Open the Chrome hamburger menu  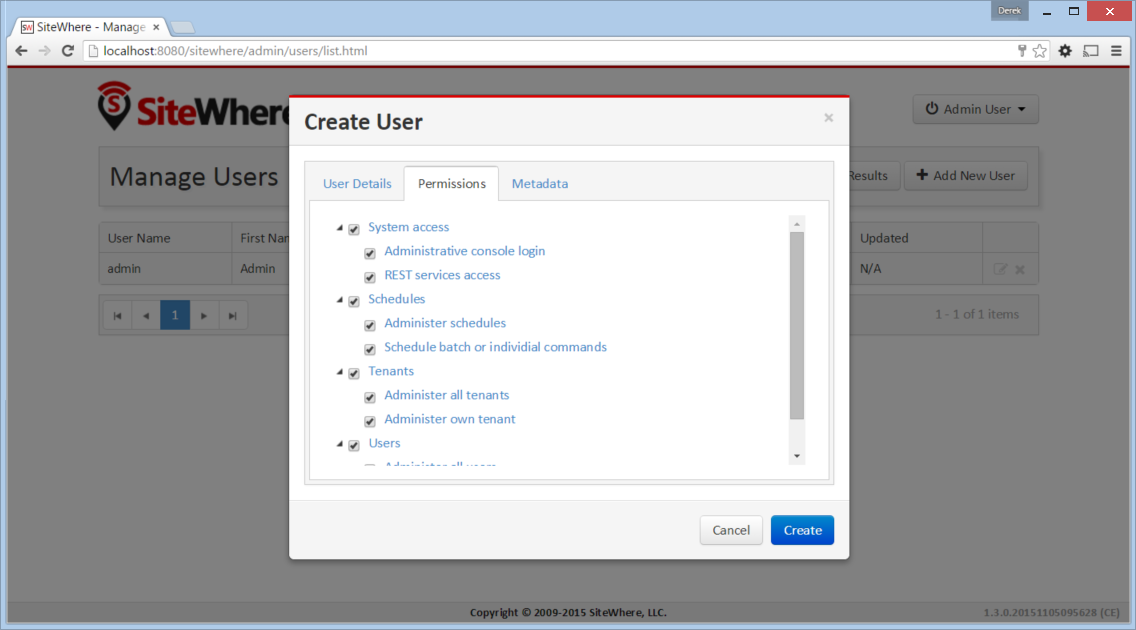(1116, 51)
